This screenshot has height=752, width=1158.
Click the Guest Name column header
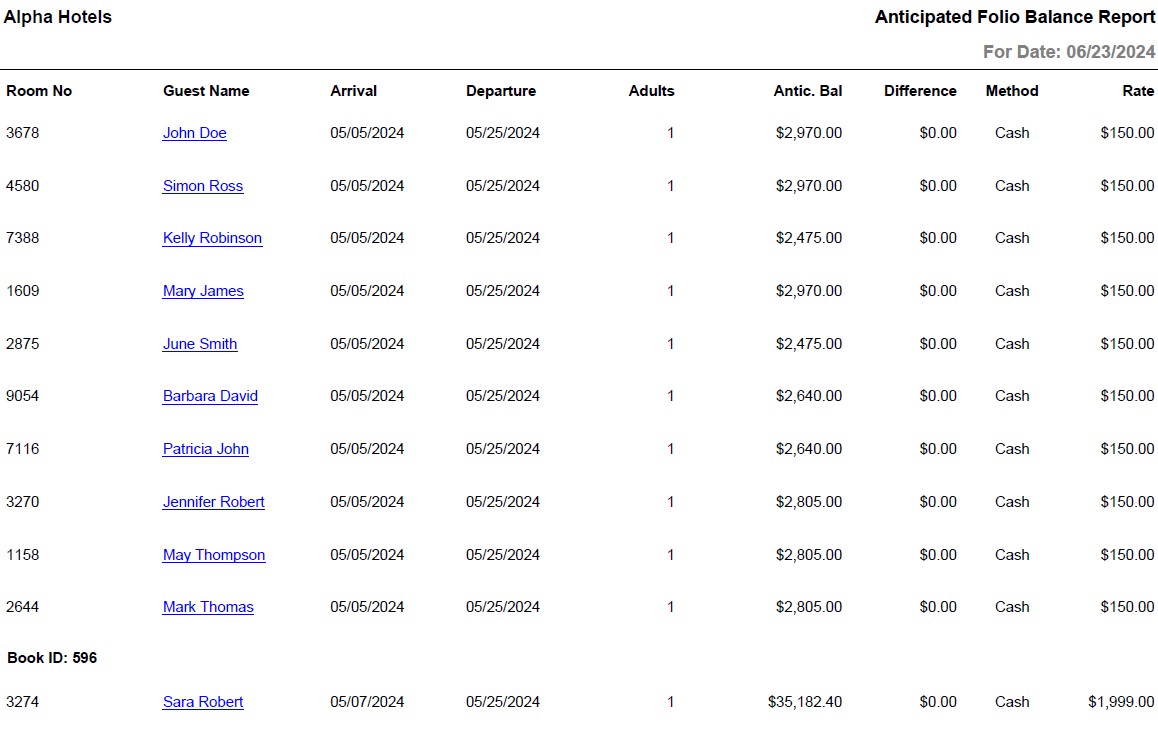(x=206, y=91)
